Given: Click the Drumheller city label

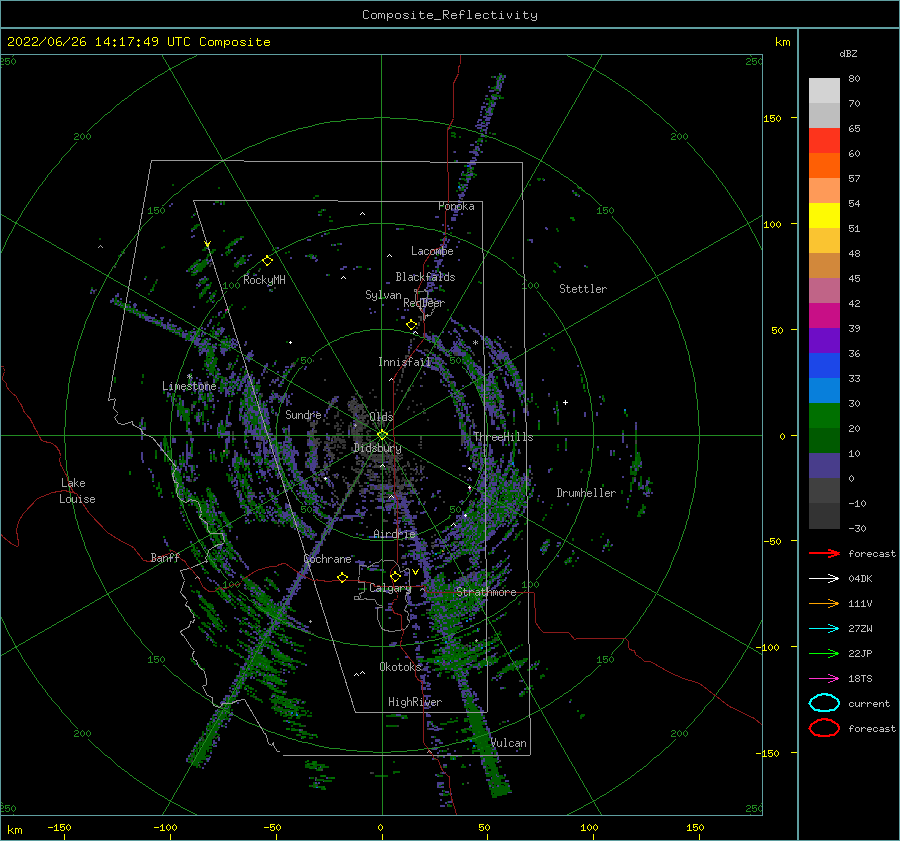Looking at the screenshot, I should pyautogui.click(x=586, y=493).
